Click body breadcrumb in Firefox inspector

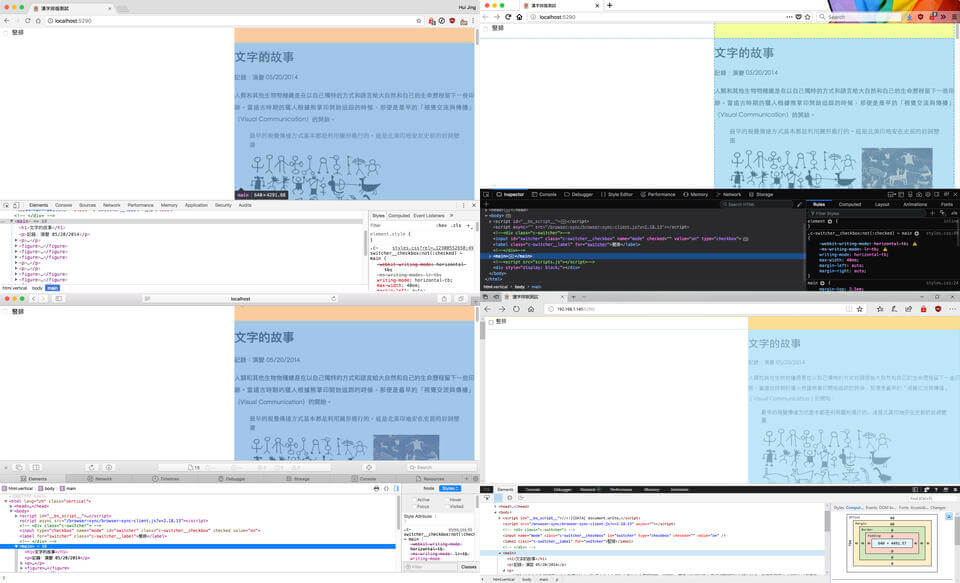pos(520,287)
